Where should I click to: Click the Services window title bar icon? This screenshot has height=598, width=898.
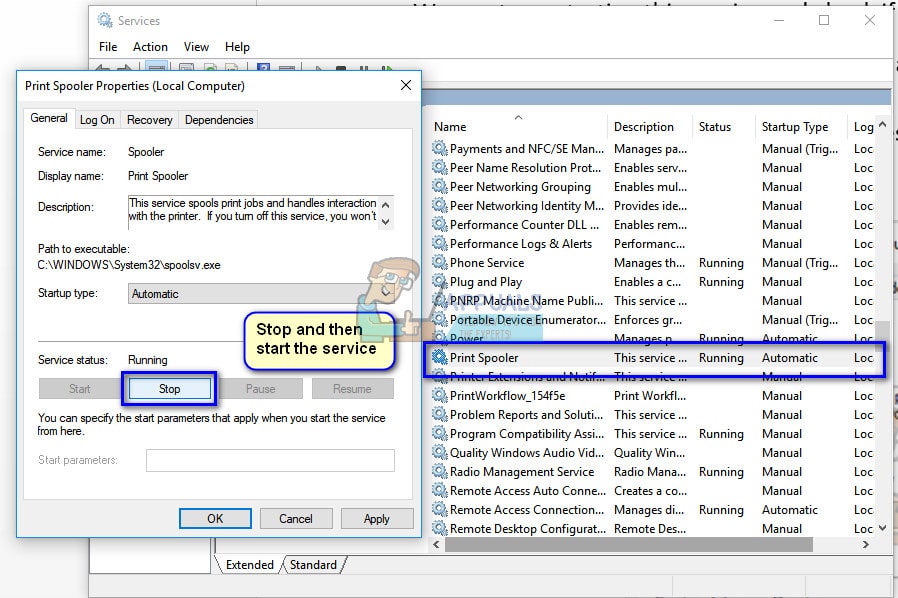(105, 20)
